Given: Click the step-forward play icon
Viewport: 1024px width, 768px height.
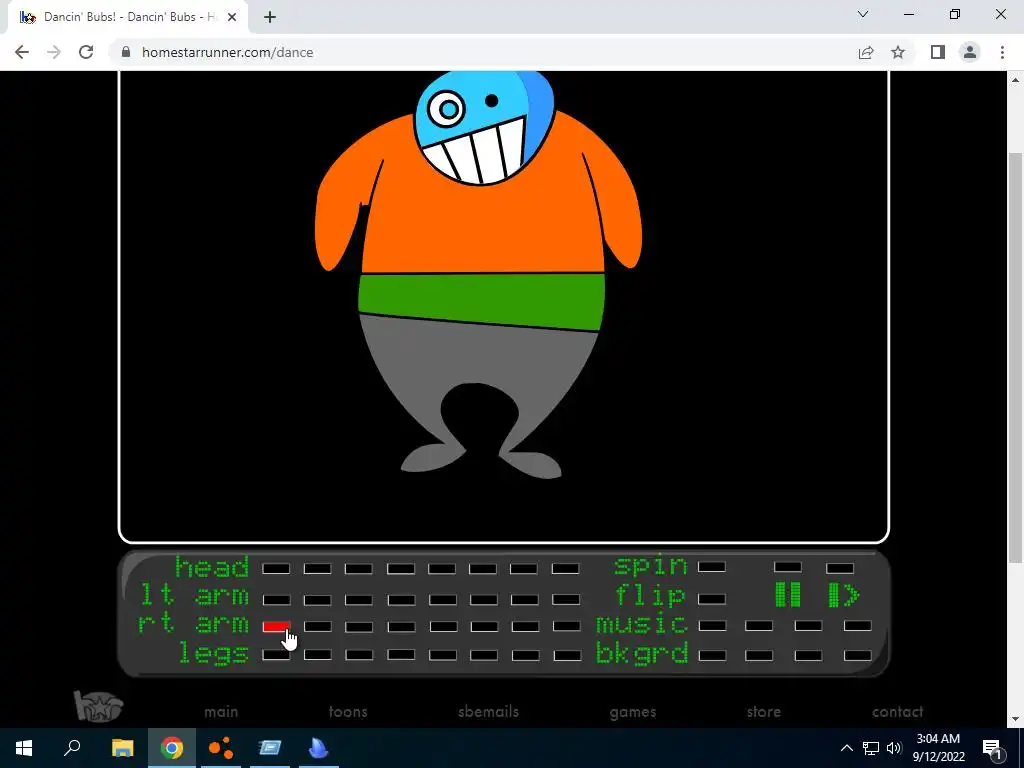Looking at the screenshot, I should pos(844,595).
